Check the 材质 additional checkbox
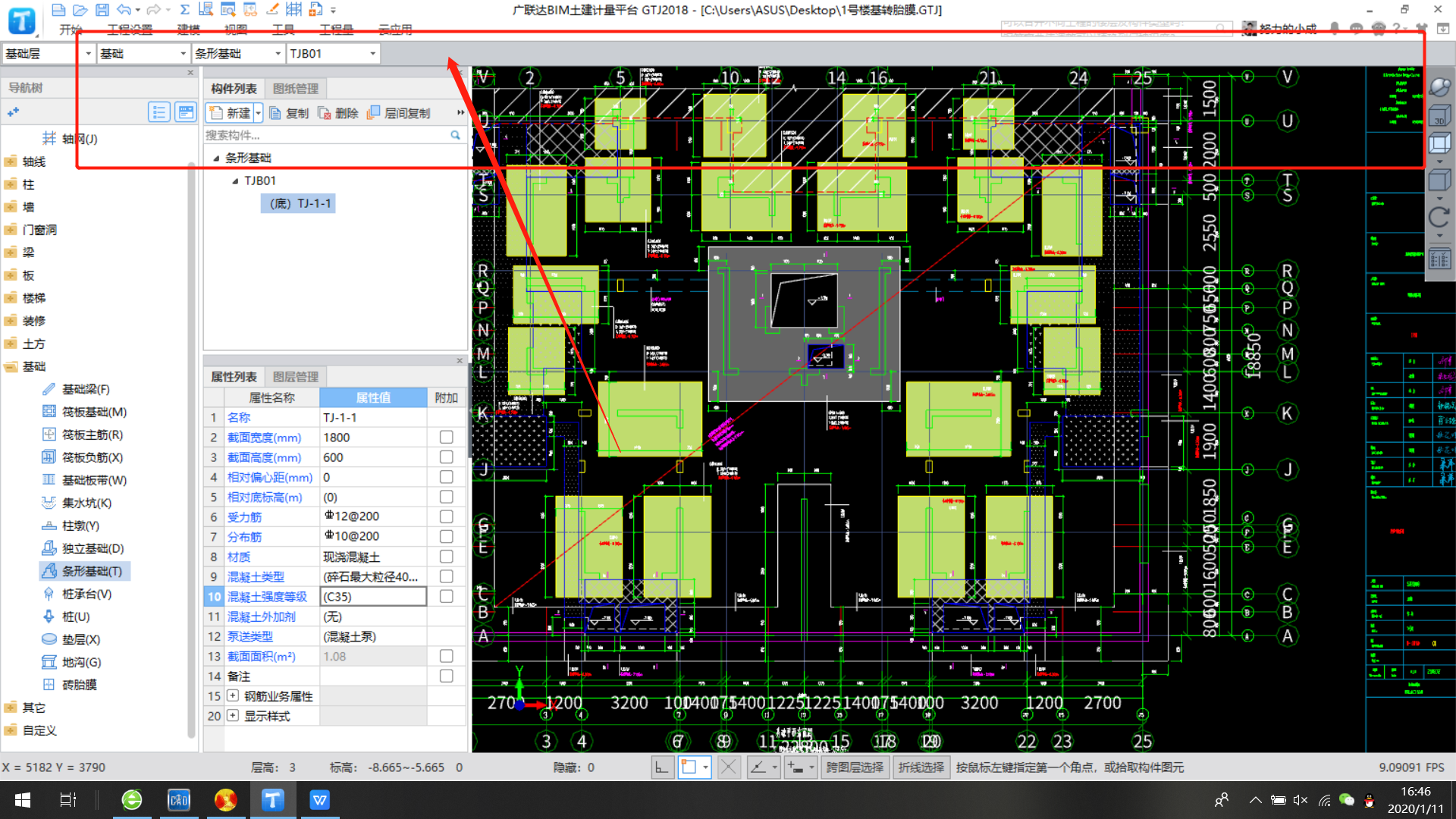Image resolution: width=1456 pixels, height=819 pixels. (447, 557)
